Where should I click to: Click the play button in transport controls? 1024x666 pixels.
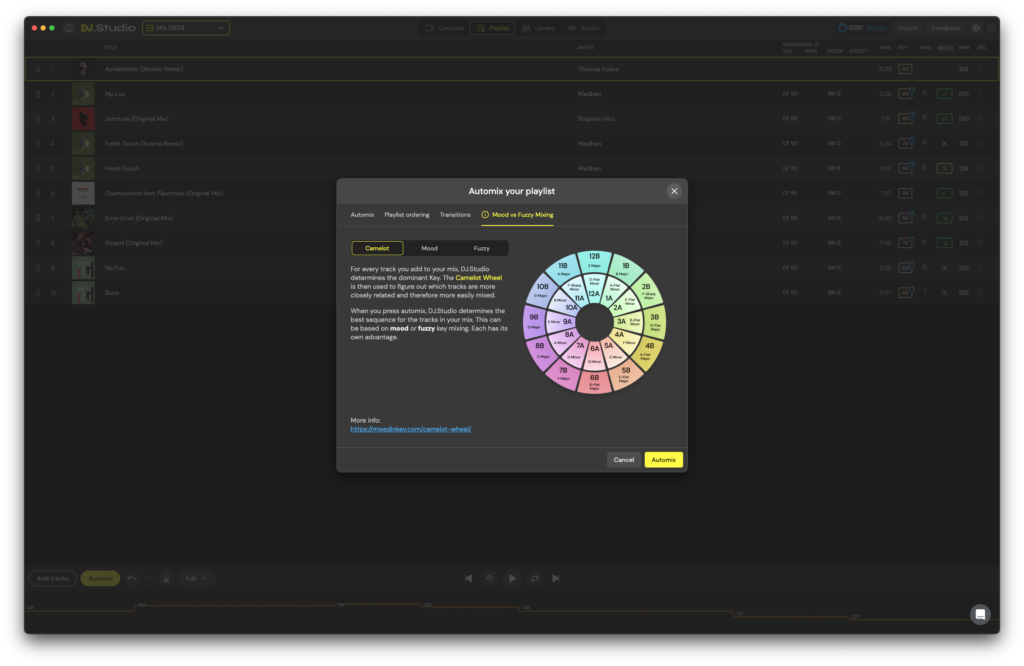tap(512, 578)
